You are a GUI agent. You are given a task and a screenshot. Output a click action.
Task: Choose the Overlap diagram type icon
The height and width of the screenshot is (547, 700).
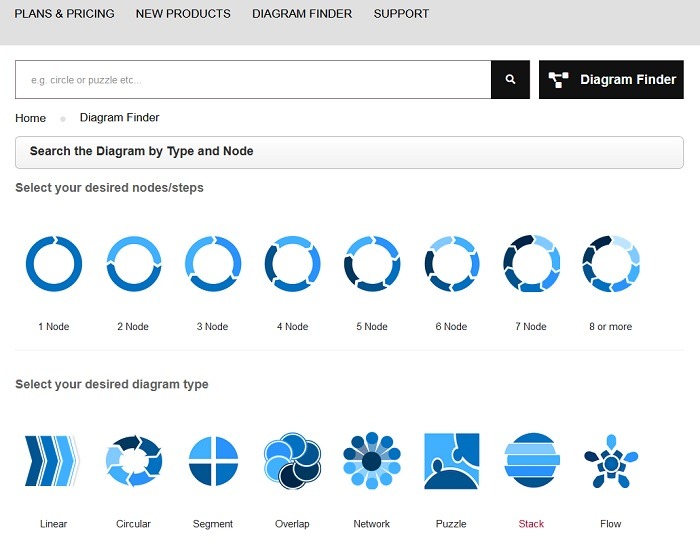tap(292, 461)
